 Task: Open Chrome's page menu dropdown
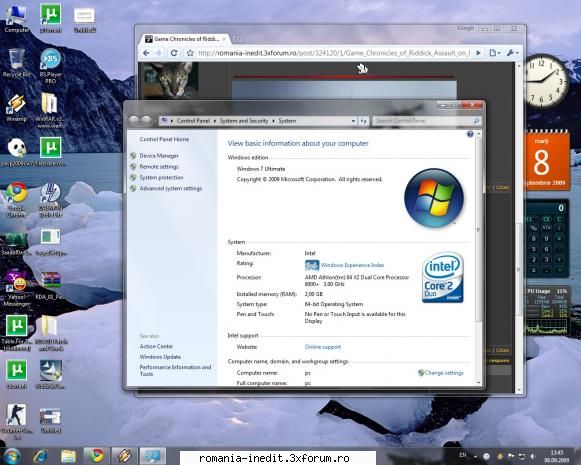(x=495, y=53)
